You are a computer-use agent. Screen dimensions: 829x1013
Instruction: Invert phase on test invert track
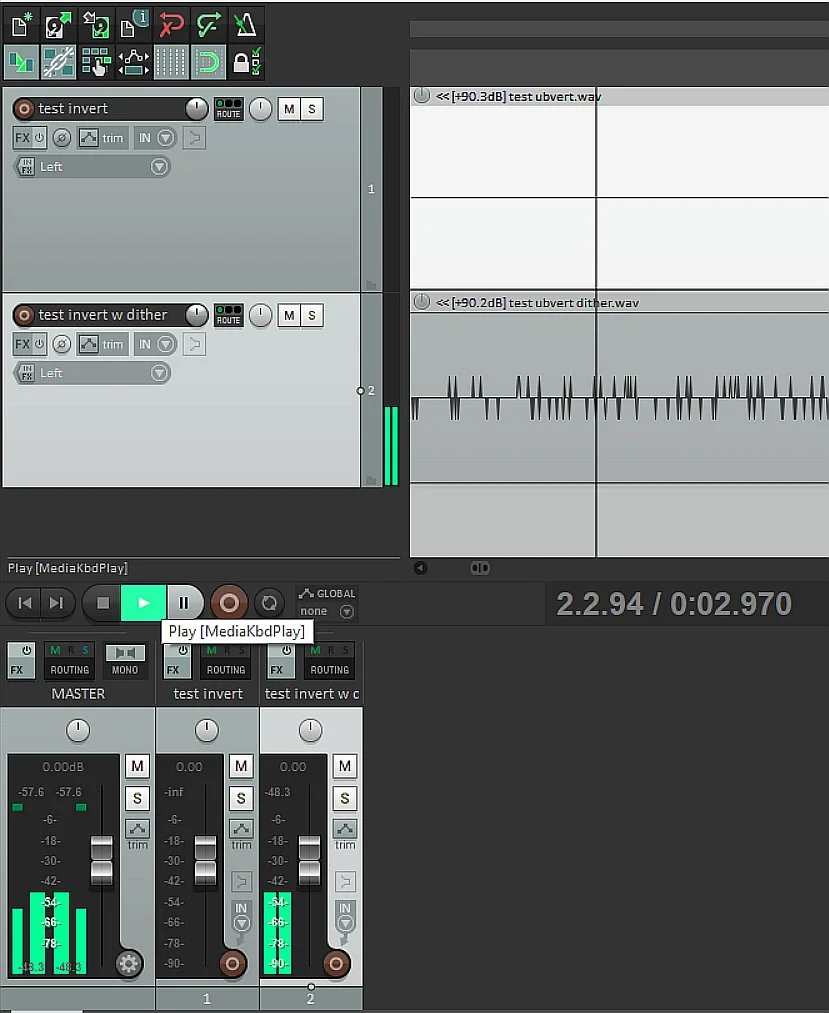click(61, 138)
